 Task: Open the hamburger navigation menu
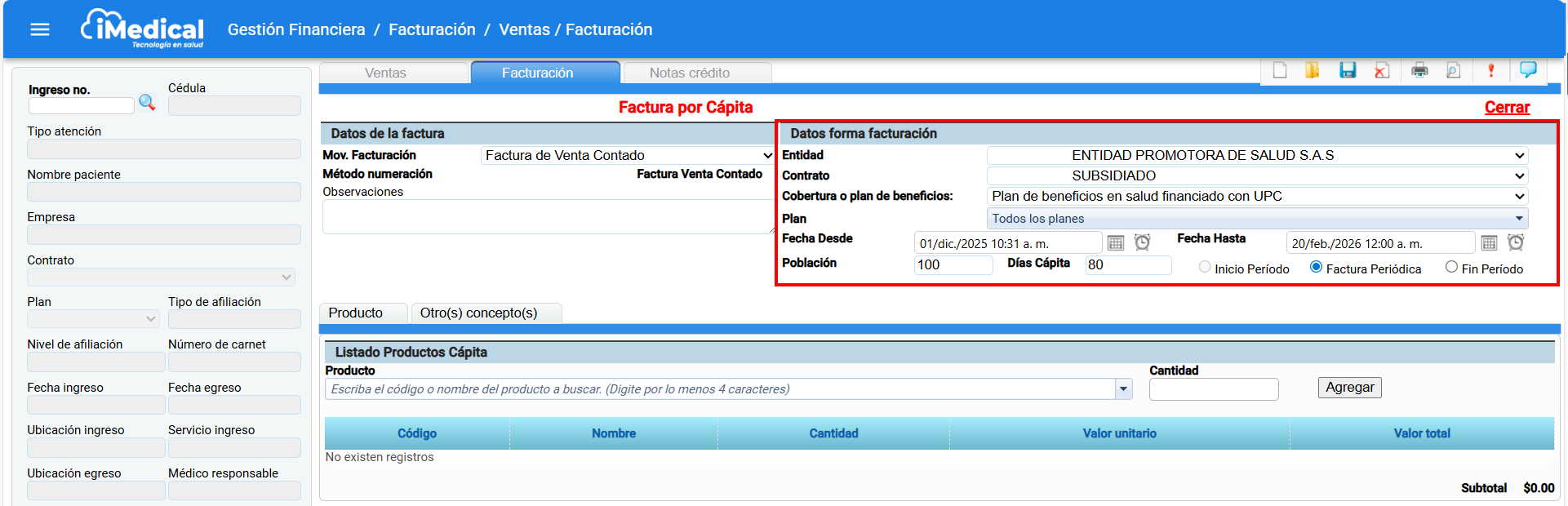[40, 29]
